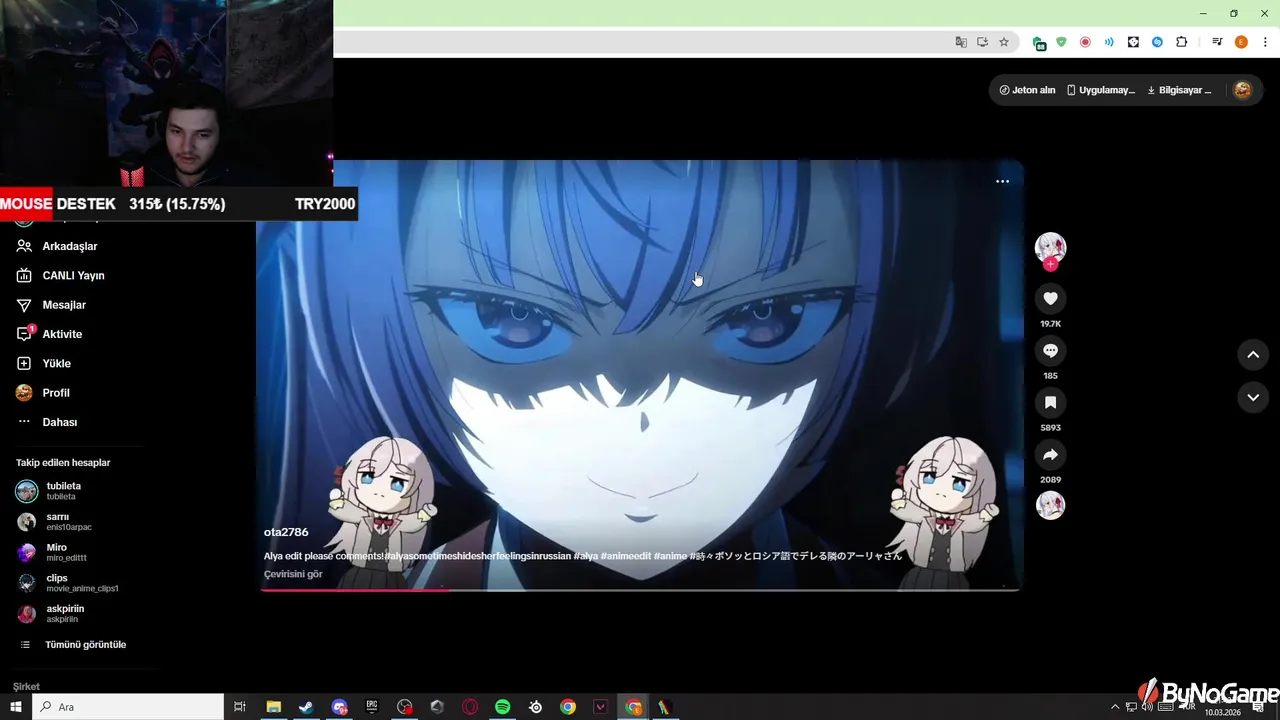Click the Google Translate icon in address bar

(x=961, y=42)
